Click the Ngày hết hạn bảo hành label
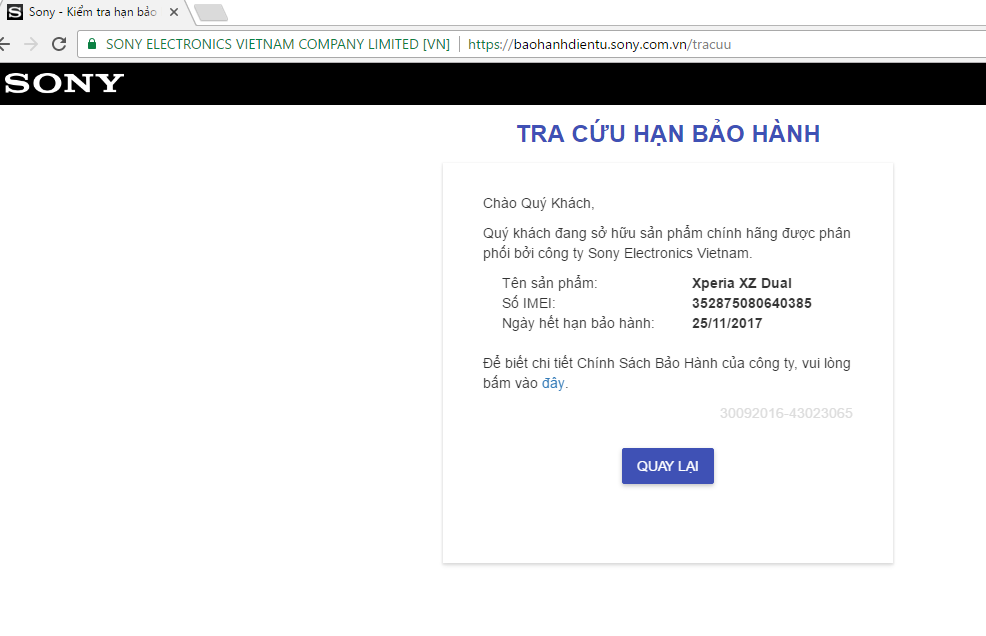This screenshot has height=636, width=986. click(x=578, y=323)
